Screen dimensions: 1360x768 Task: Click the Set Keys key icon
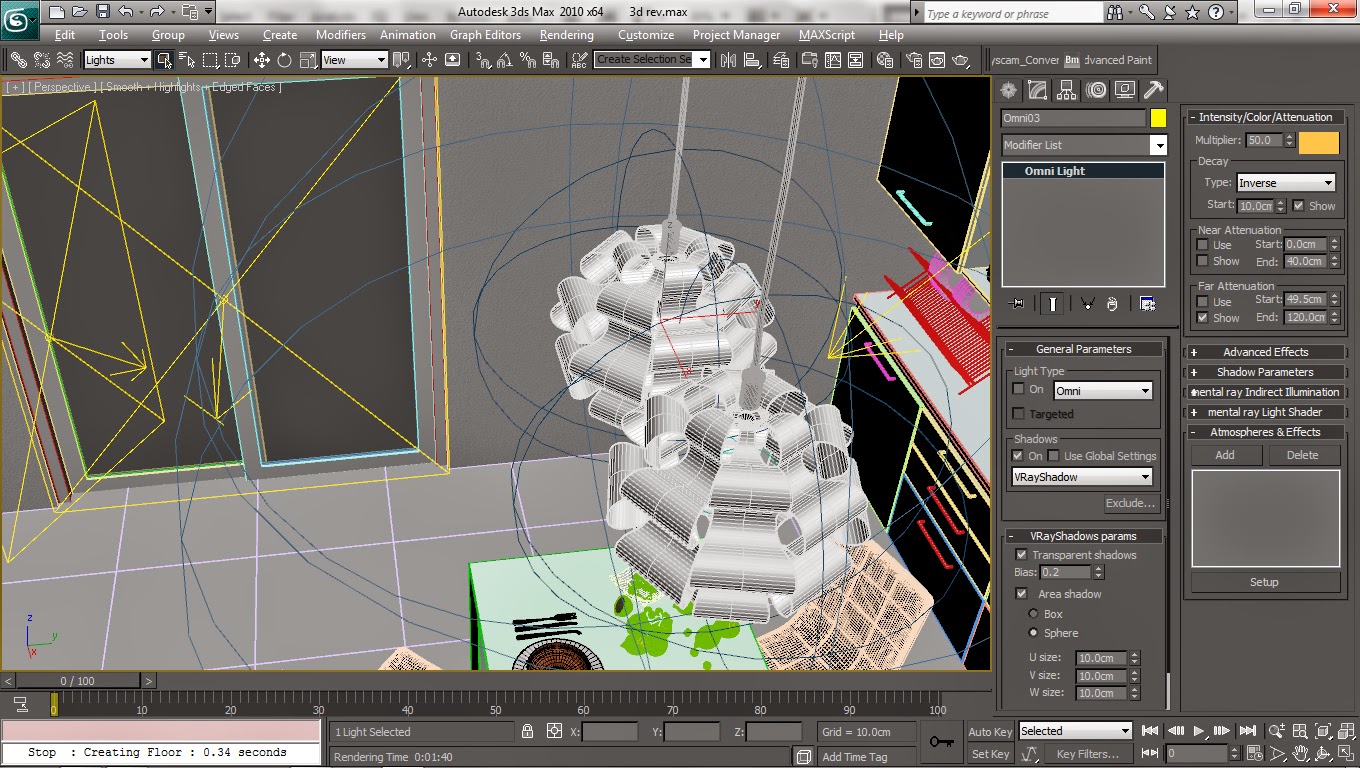point(941,742)
